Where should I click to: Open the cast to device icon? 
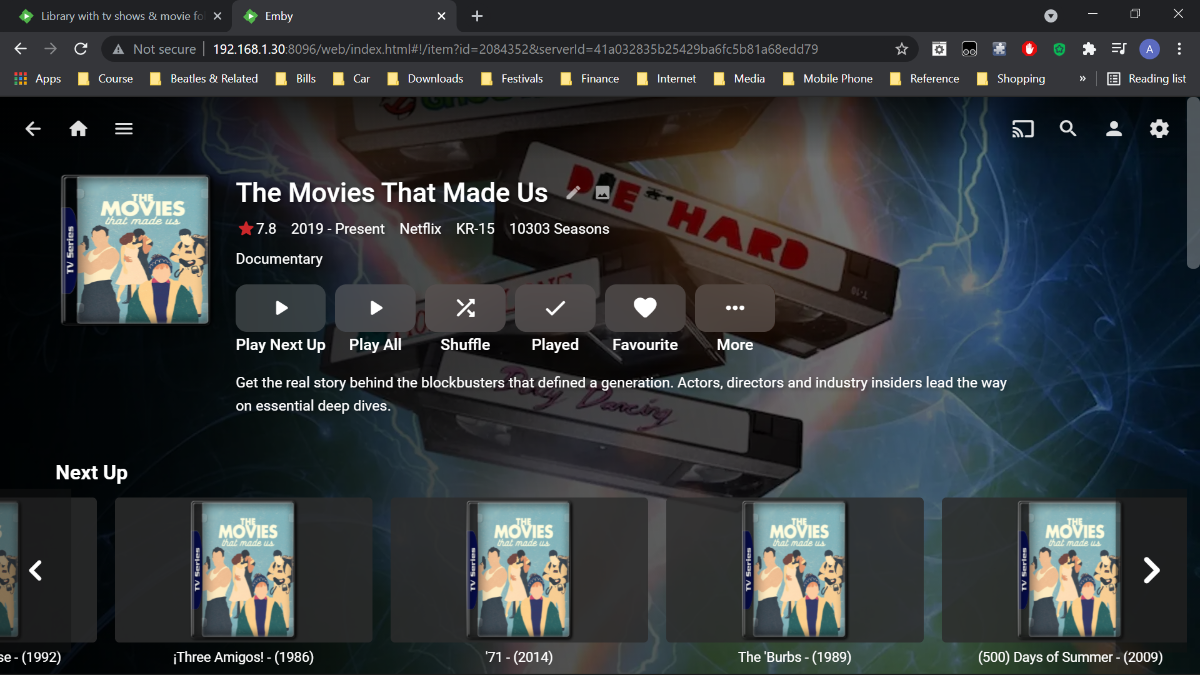pyautogui.click(x=1022, y=129)
